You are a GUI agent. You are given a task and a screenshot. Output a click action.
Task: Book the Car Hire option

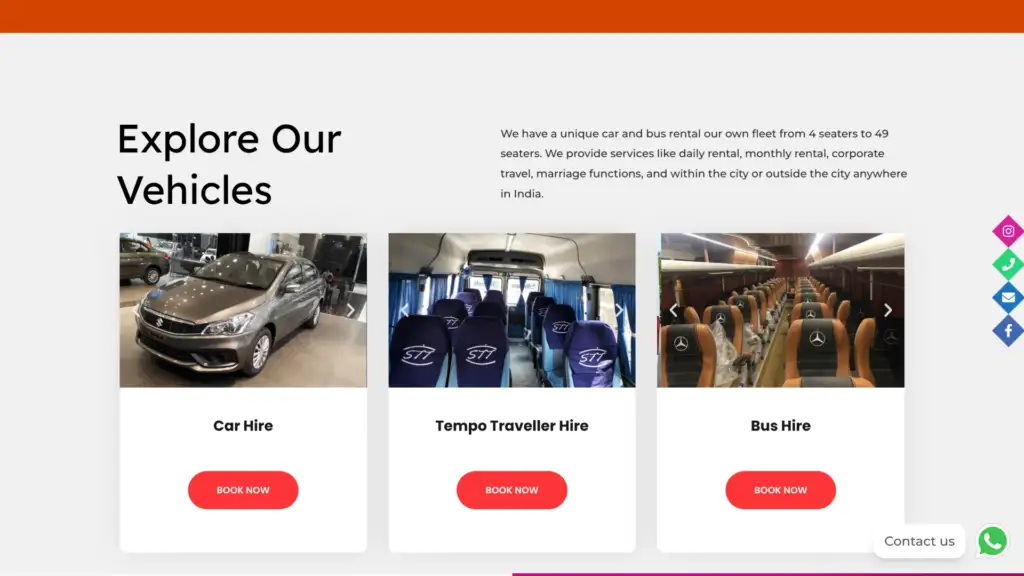pyautogui.click(x=243, y=490)
